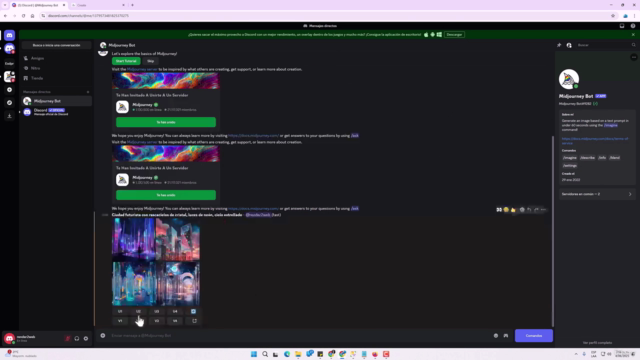The height and width of the screenshot is (360, 640).
Task: Add thumbs up reaction to message
Action: click(x=513, y=210)
